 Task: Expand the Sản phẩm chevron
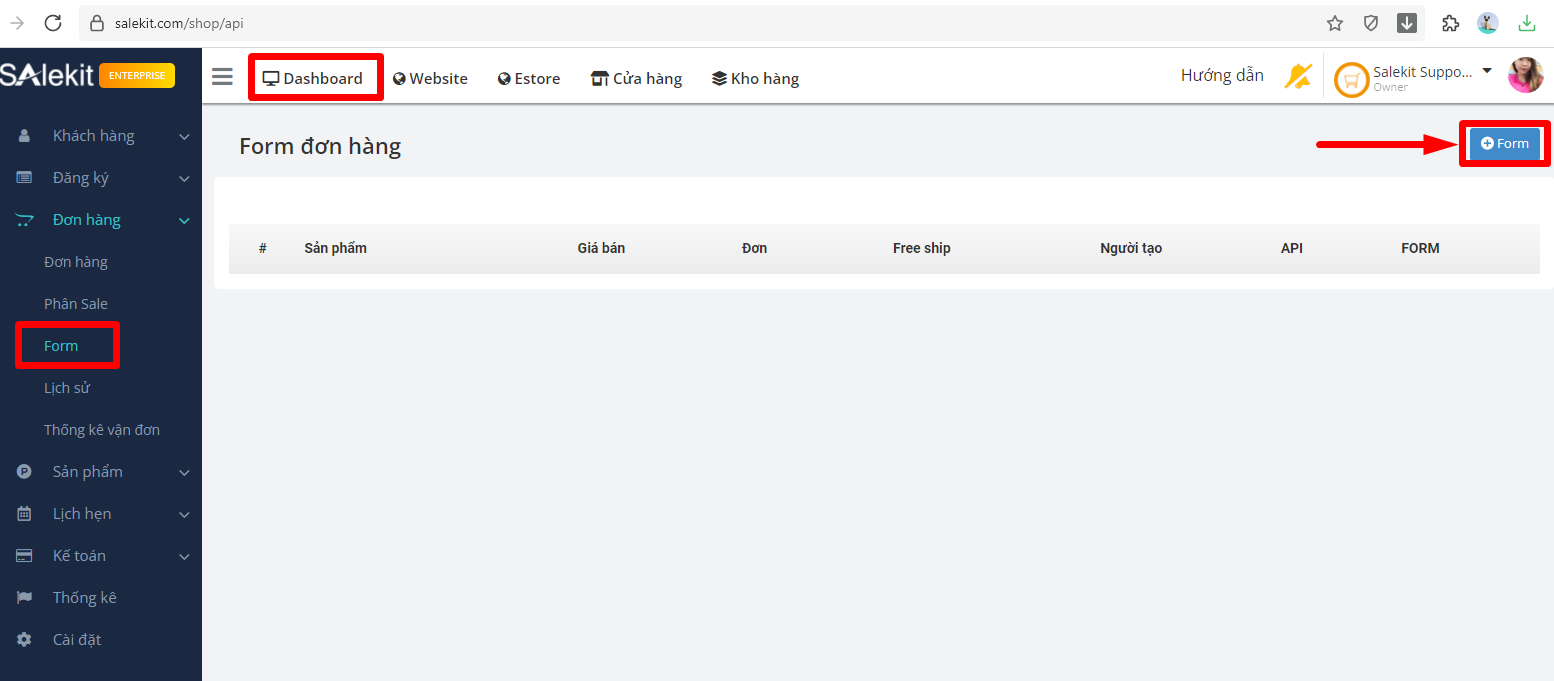[x=184, y=473]
